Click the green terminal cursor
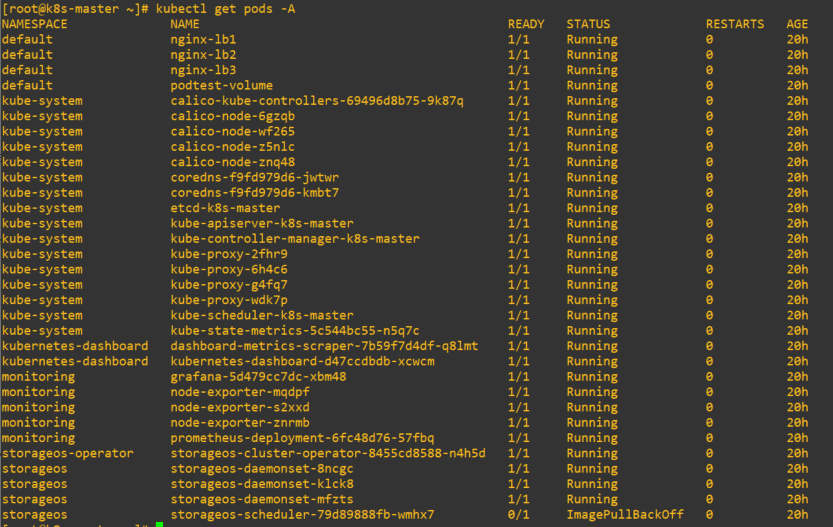This screenshot has height=527, width=833. (159, 524)
